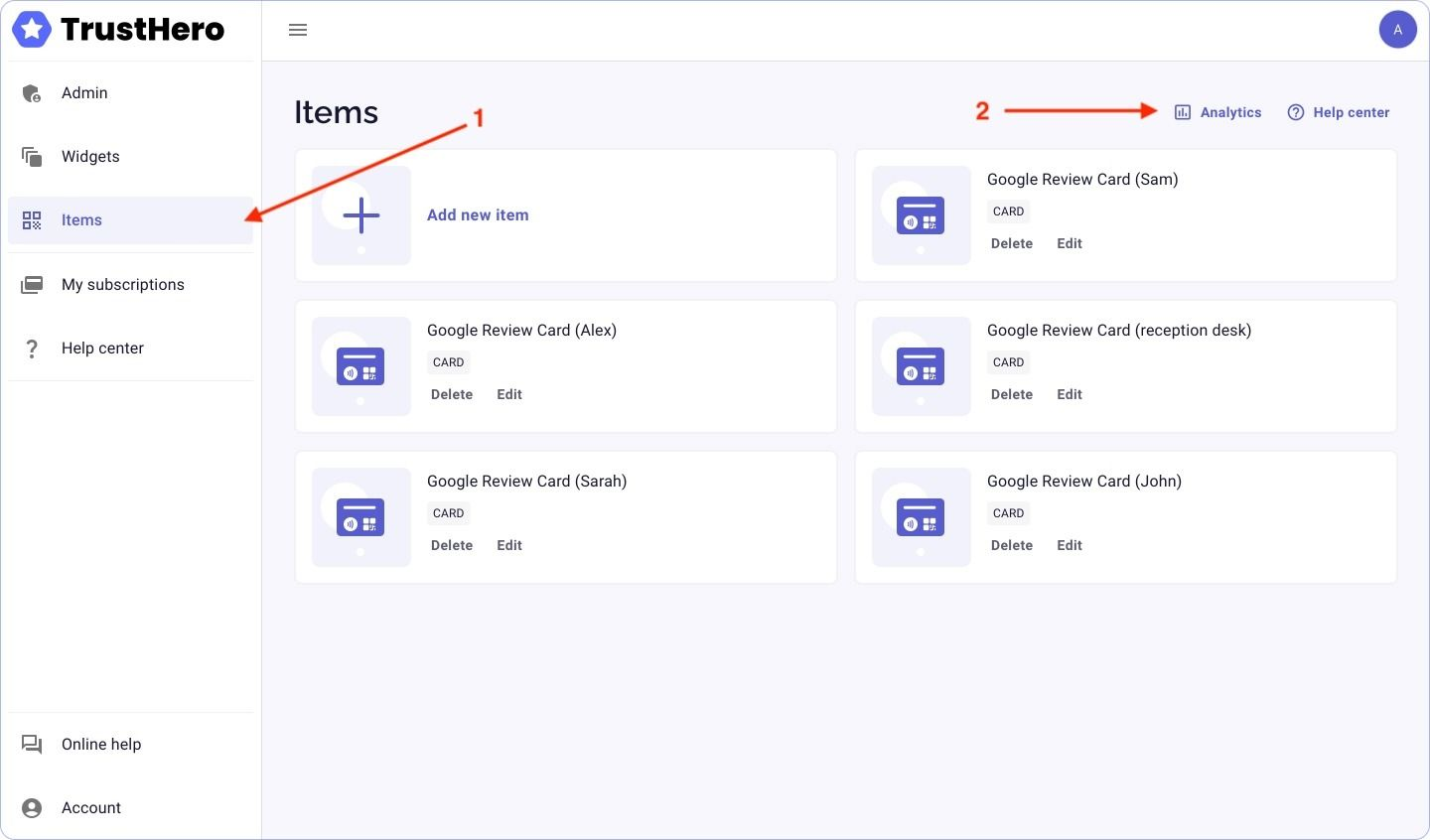Click the Add new item link
This screenshot has height=840, width=1430.
coord(478,215)
